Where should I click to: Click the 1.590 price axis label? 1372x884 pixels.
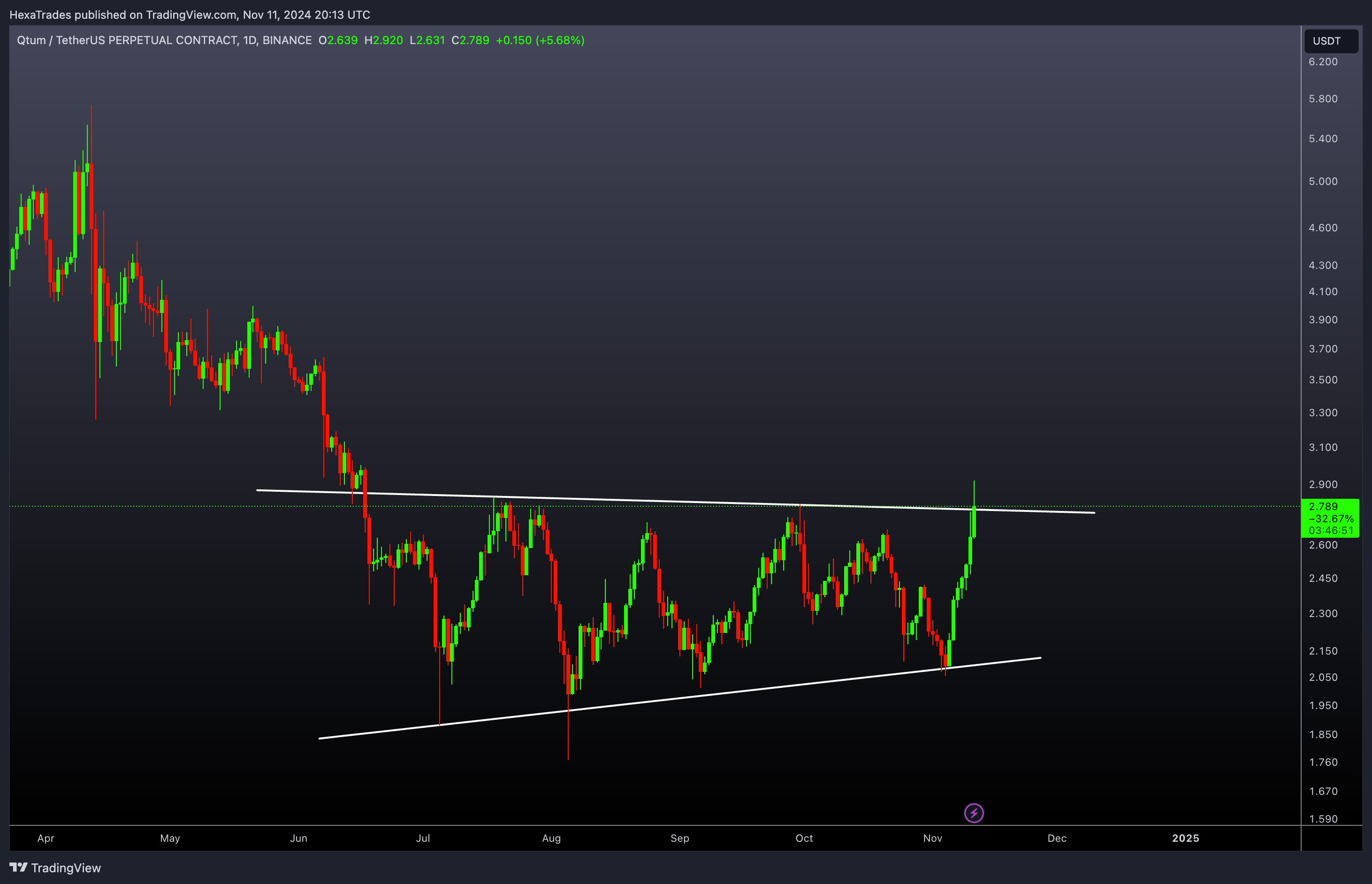(x=1323, y=819)
